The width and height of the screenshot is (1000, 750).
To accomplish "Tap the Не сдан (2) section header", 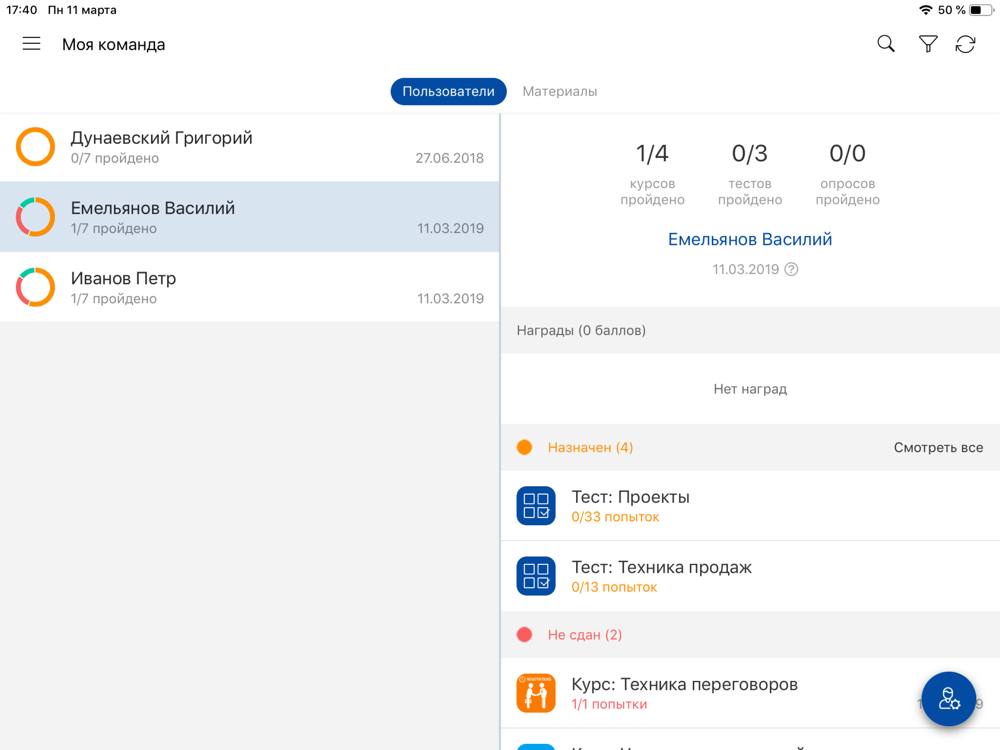I will (x=750, y=635).
